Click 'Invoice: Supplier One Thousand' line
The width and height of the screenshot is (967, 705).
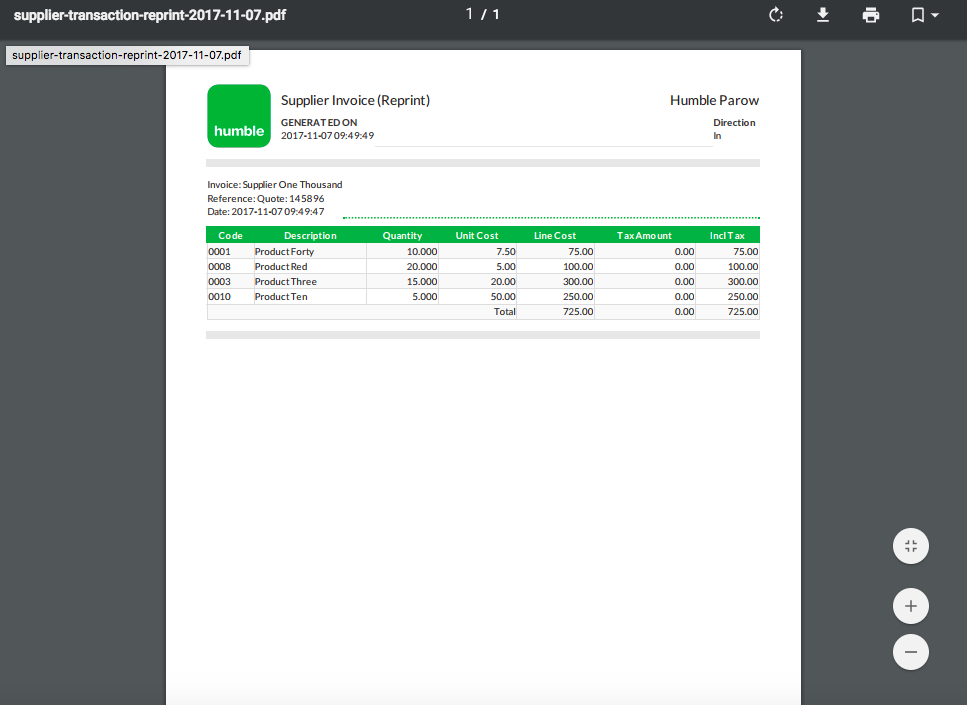274,184
